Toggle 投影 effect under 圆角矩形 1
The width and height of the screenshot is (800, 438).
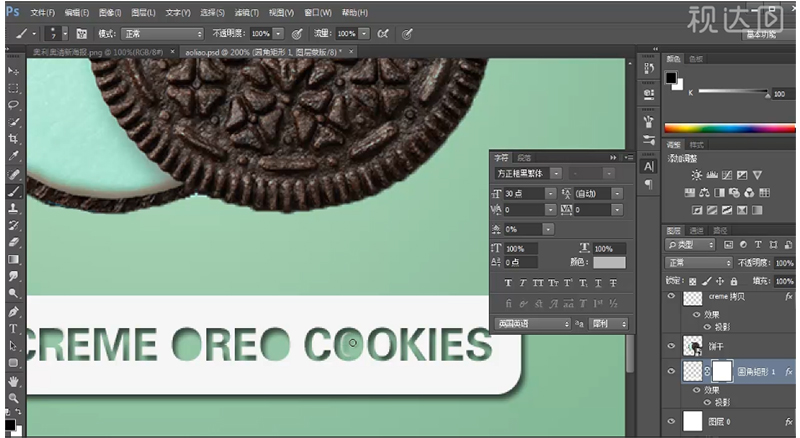coord(707,402)
